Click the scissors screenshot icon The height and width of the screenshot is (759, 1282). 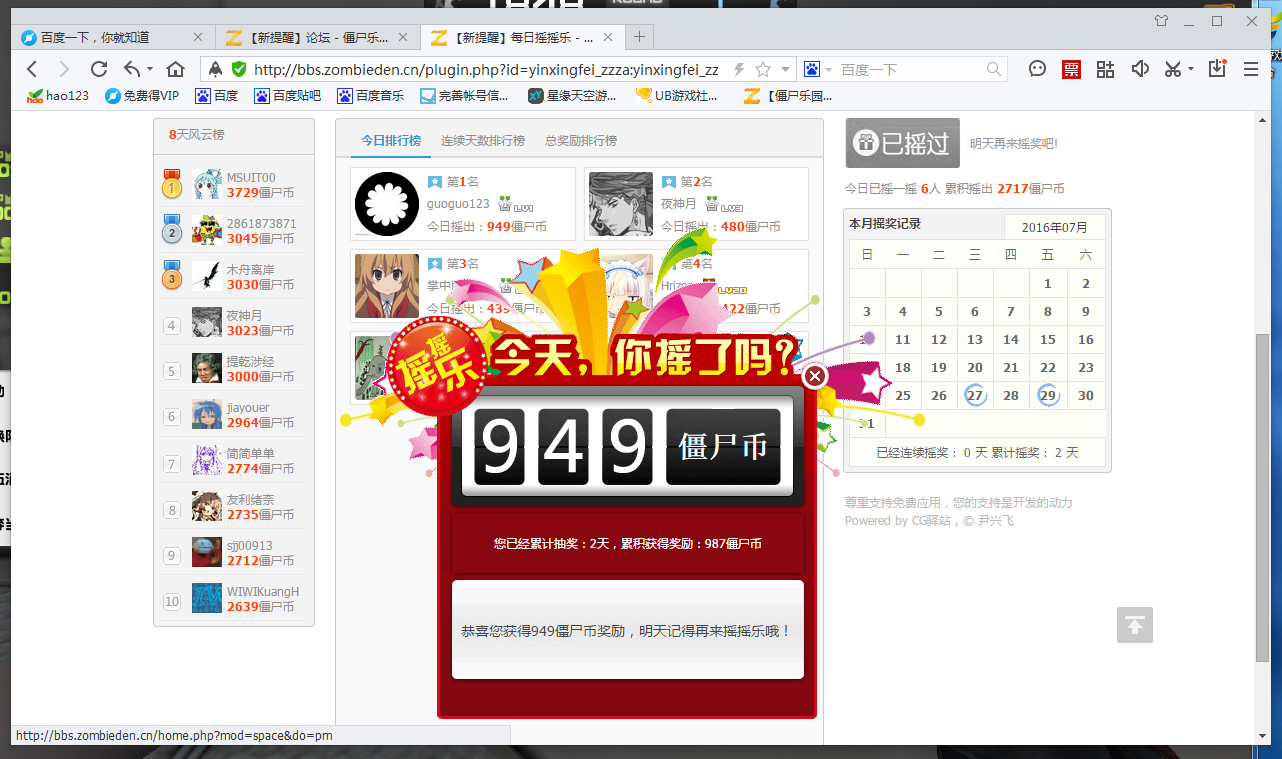[x=1172, y=69]
